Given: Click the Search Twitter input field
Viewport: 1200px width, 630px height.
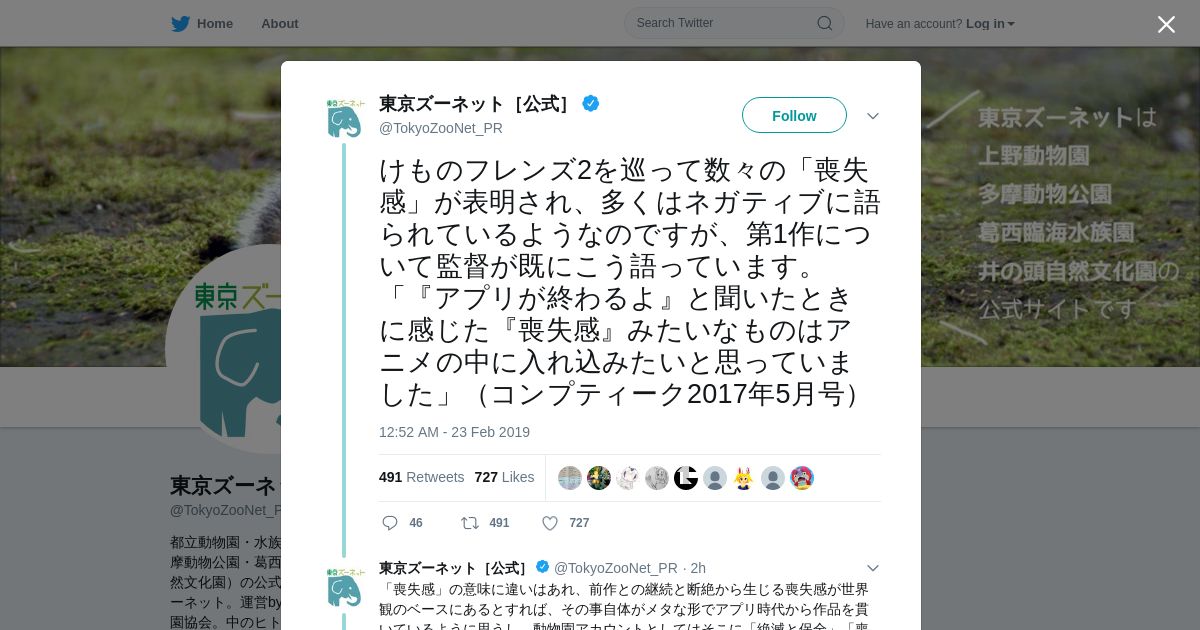Looking at the screenshot, I should 734,23.
